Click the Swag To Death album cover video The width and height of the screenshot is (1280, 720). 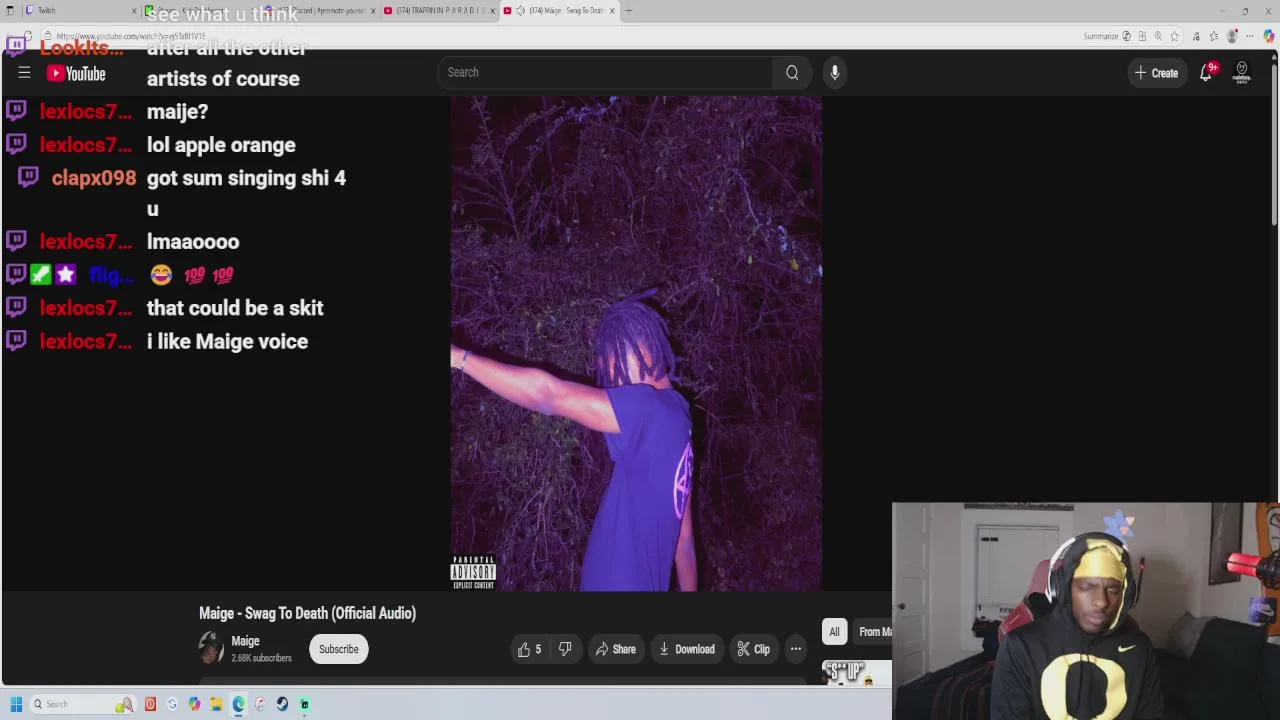coord(636,343)
